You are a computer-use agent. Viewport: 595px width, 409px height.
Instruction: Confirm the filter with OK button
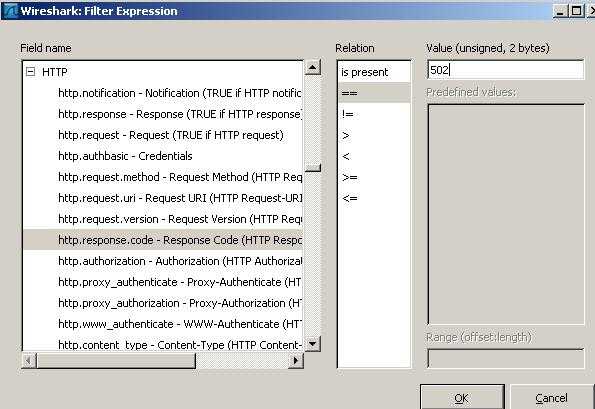tap(462, 397)
